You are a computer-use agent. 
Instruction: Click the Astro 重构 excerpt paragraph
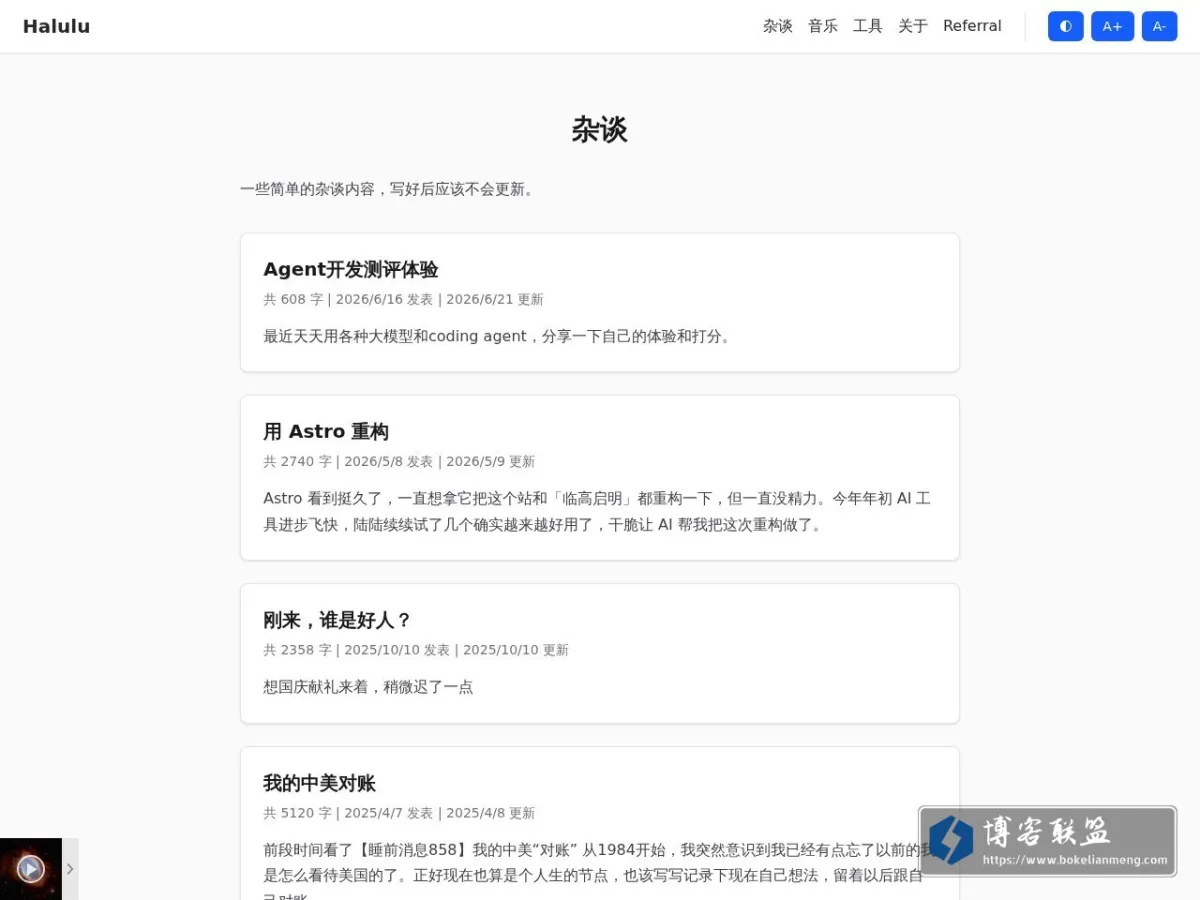pos(598,511)
